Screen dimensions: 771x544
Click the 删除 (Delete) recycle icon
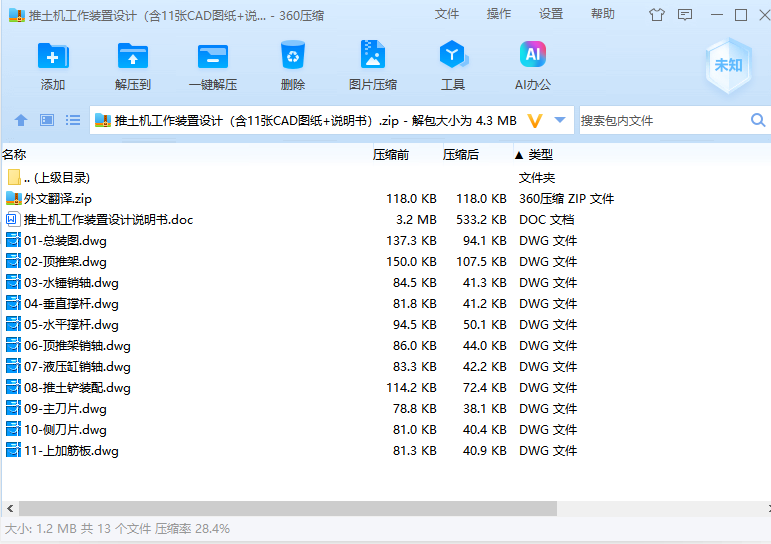(x=293, y=55)
